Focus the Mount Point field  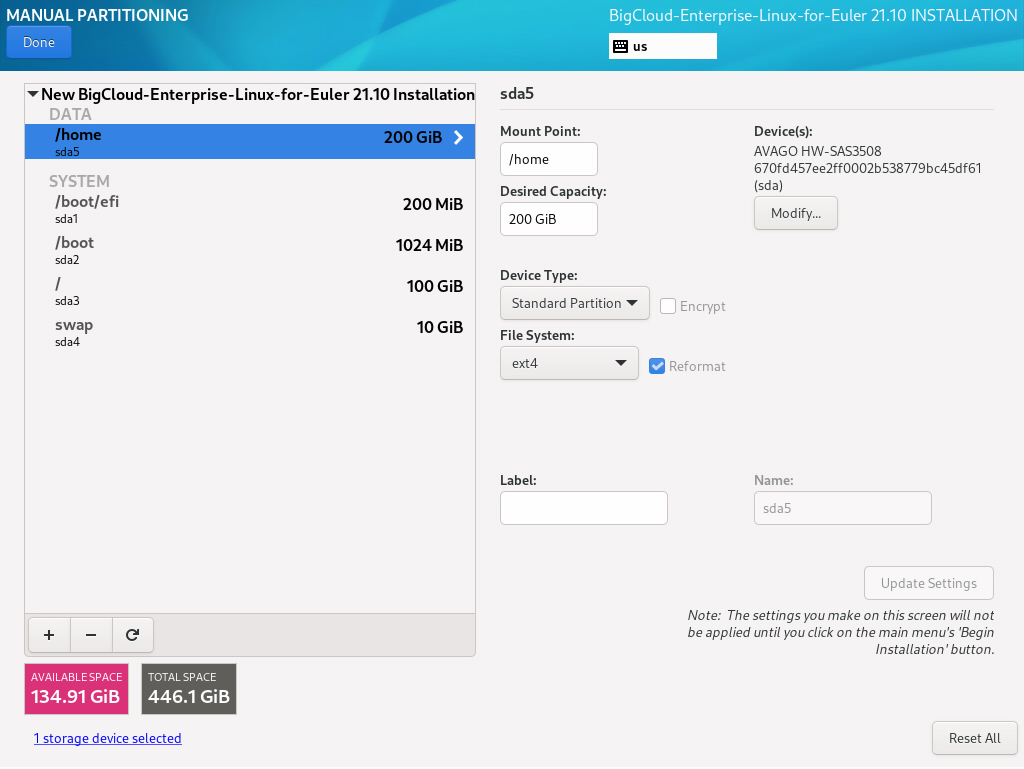[x=549, y=159]
